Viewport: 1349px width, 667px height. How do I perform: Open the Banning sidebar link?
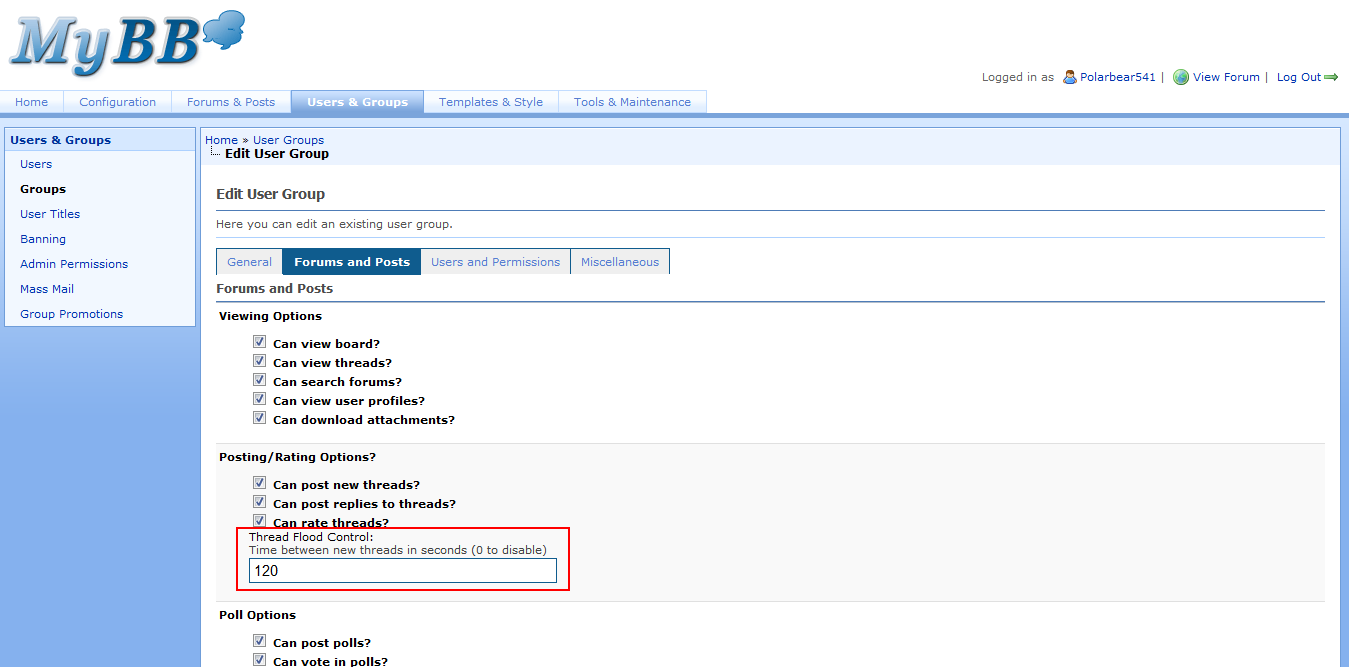[43, 239]
